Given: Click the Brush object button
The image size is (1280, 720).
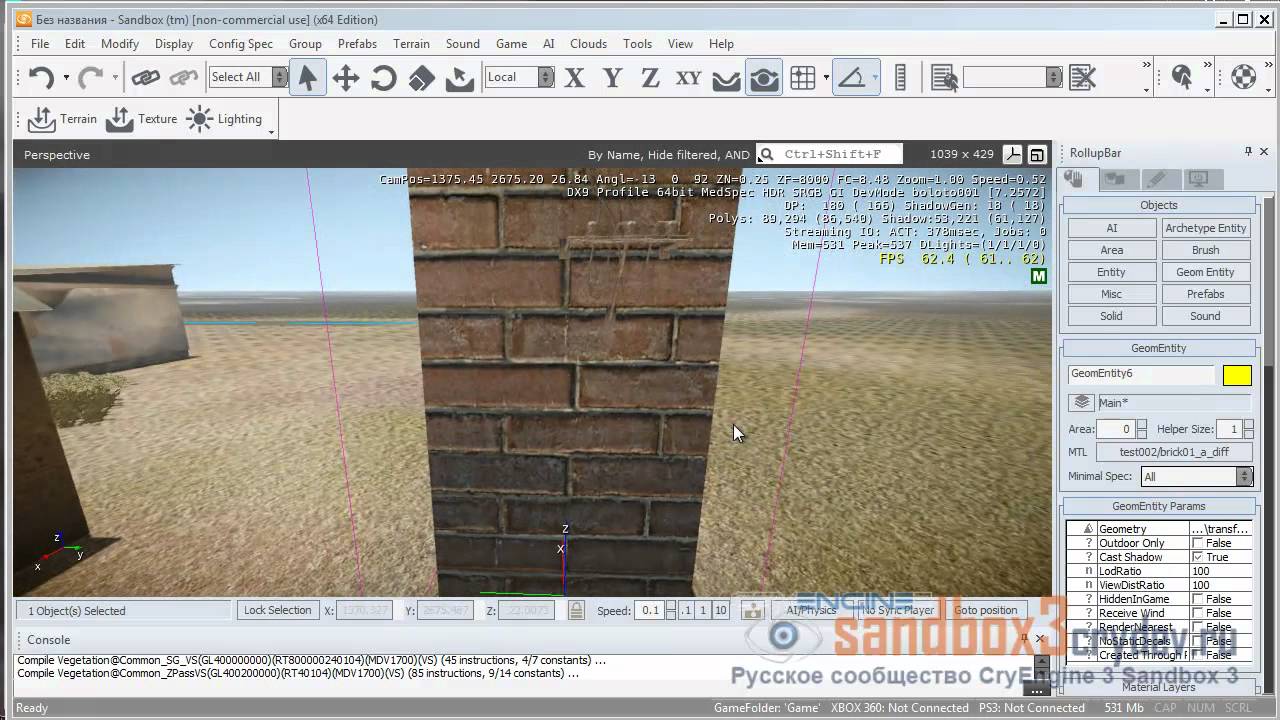Looking at the screenshot, I should point(1205,250).
